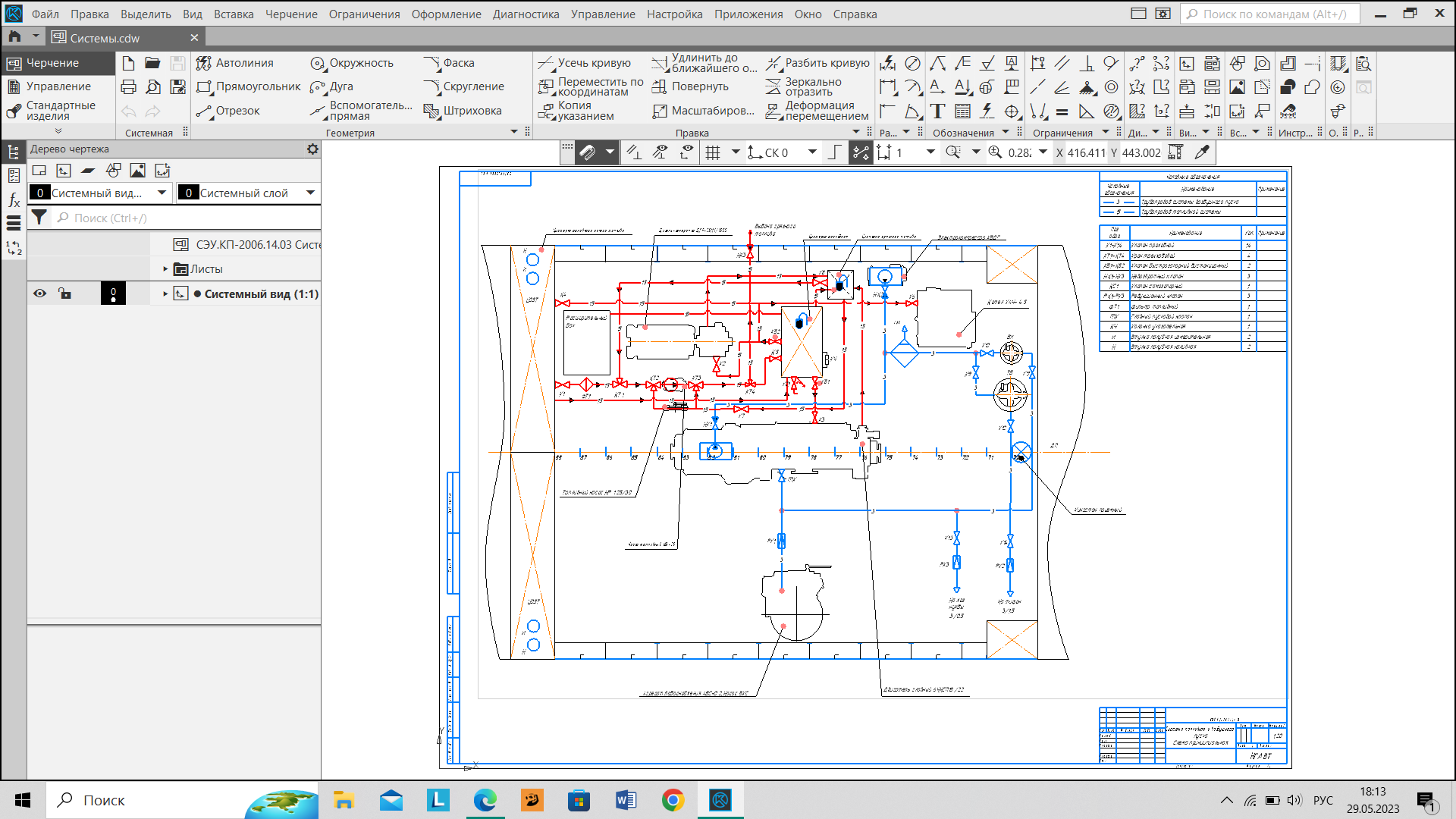The height and width of the screenshot is (819, 1456).
Task: Open the zoom scale 0.28 dropdown
Action: (1043, 152)
